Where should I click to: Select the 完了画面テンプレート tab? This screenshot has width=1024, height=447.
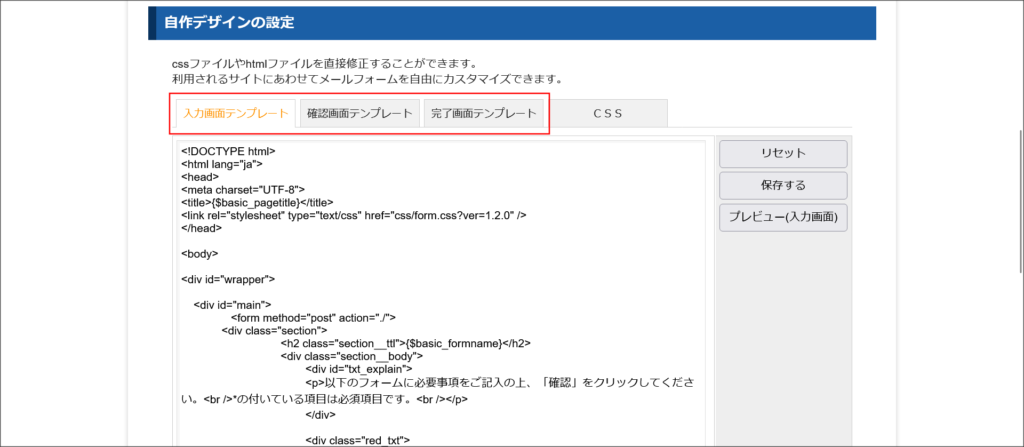pyautogui.click(x=484, y=114)
